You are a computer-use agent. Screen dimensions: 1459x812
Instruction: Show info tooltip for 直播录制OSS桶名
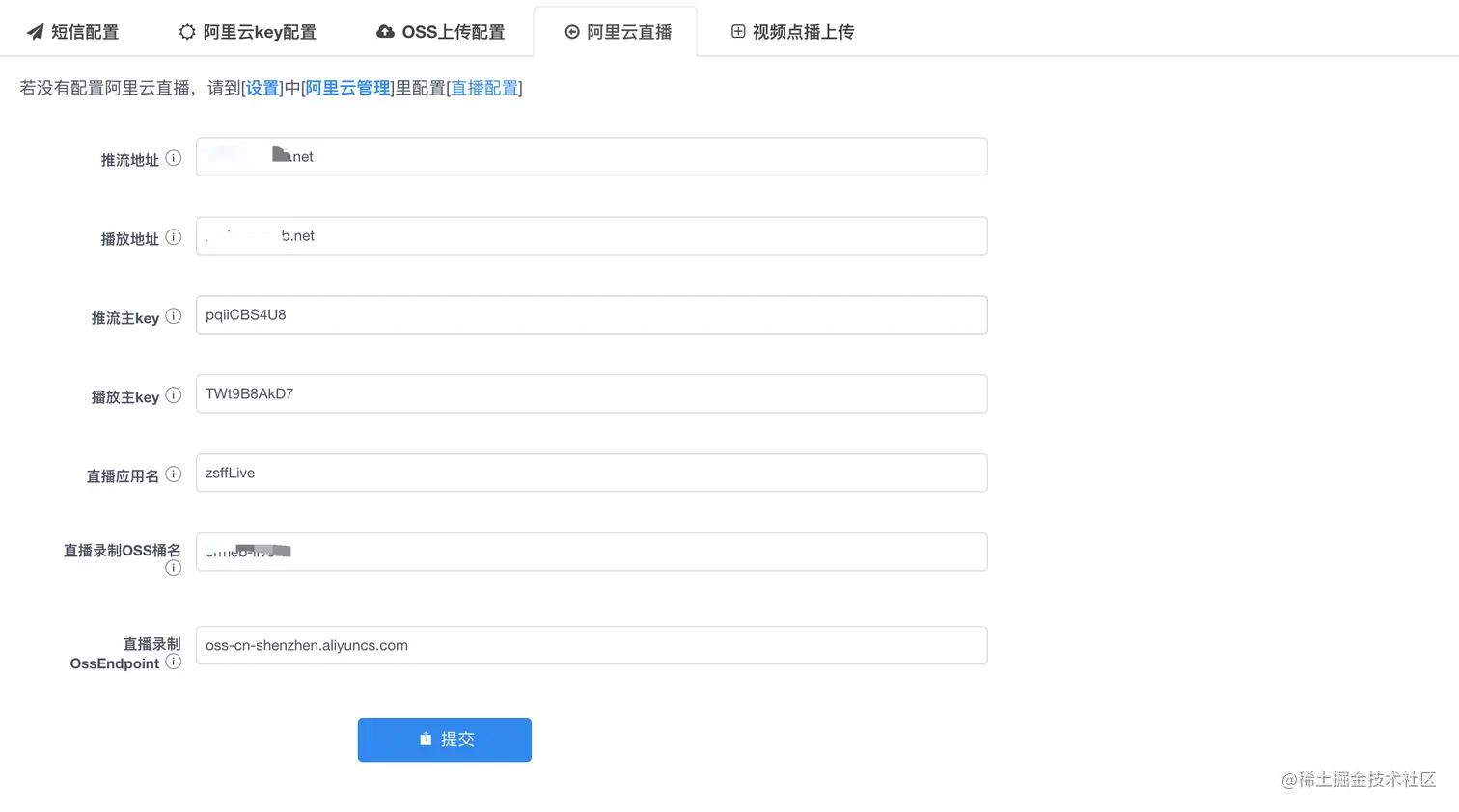tap(174, 568)
